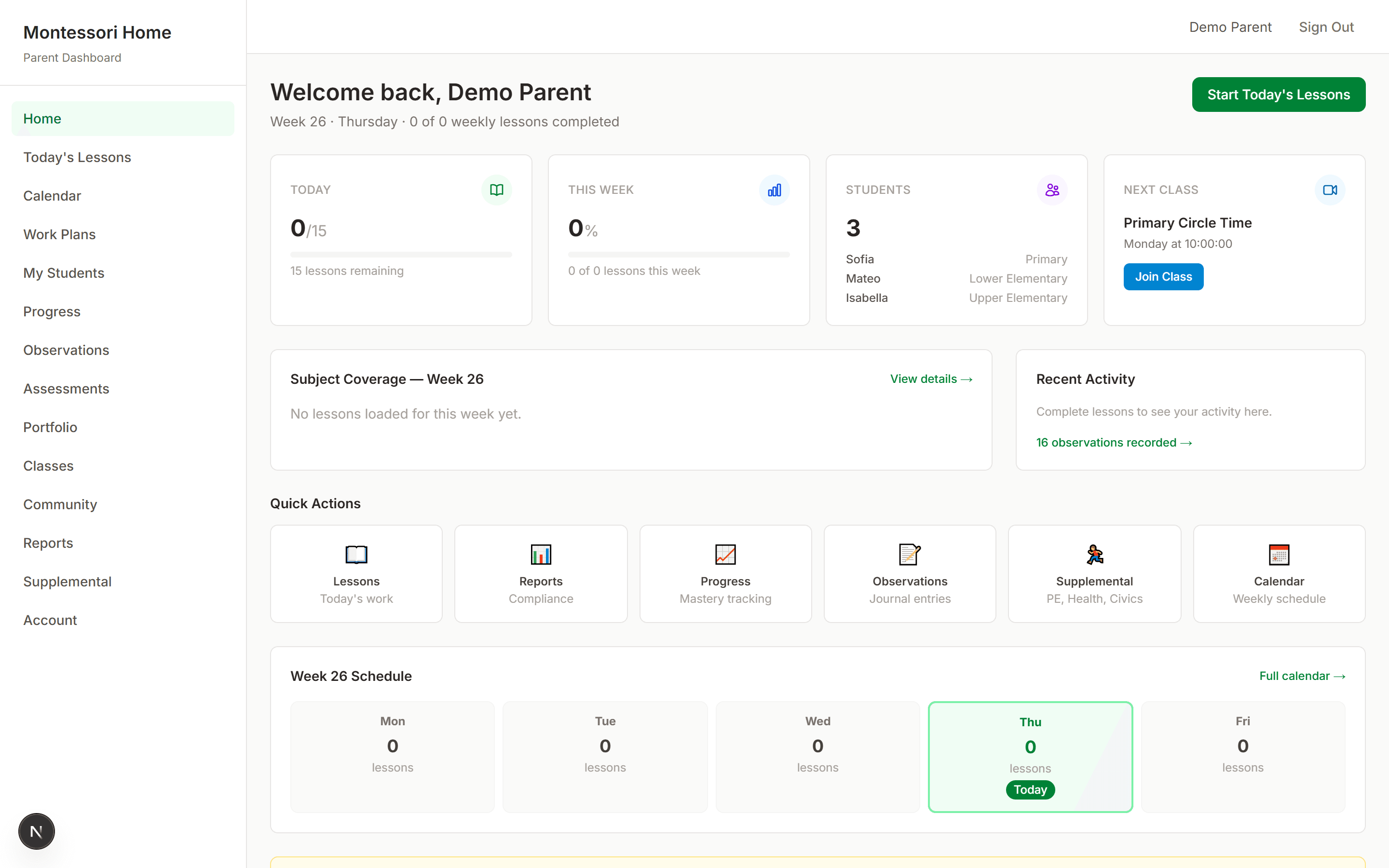Image resolution: width=1389 pixels, height=868 pixels.
Task: Click the bar chart icon on This Week card
Action: coord(774,190)
